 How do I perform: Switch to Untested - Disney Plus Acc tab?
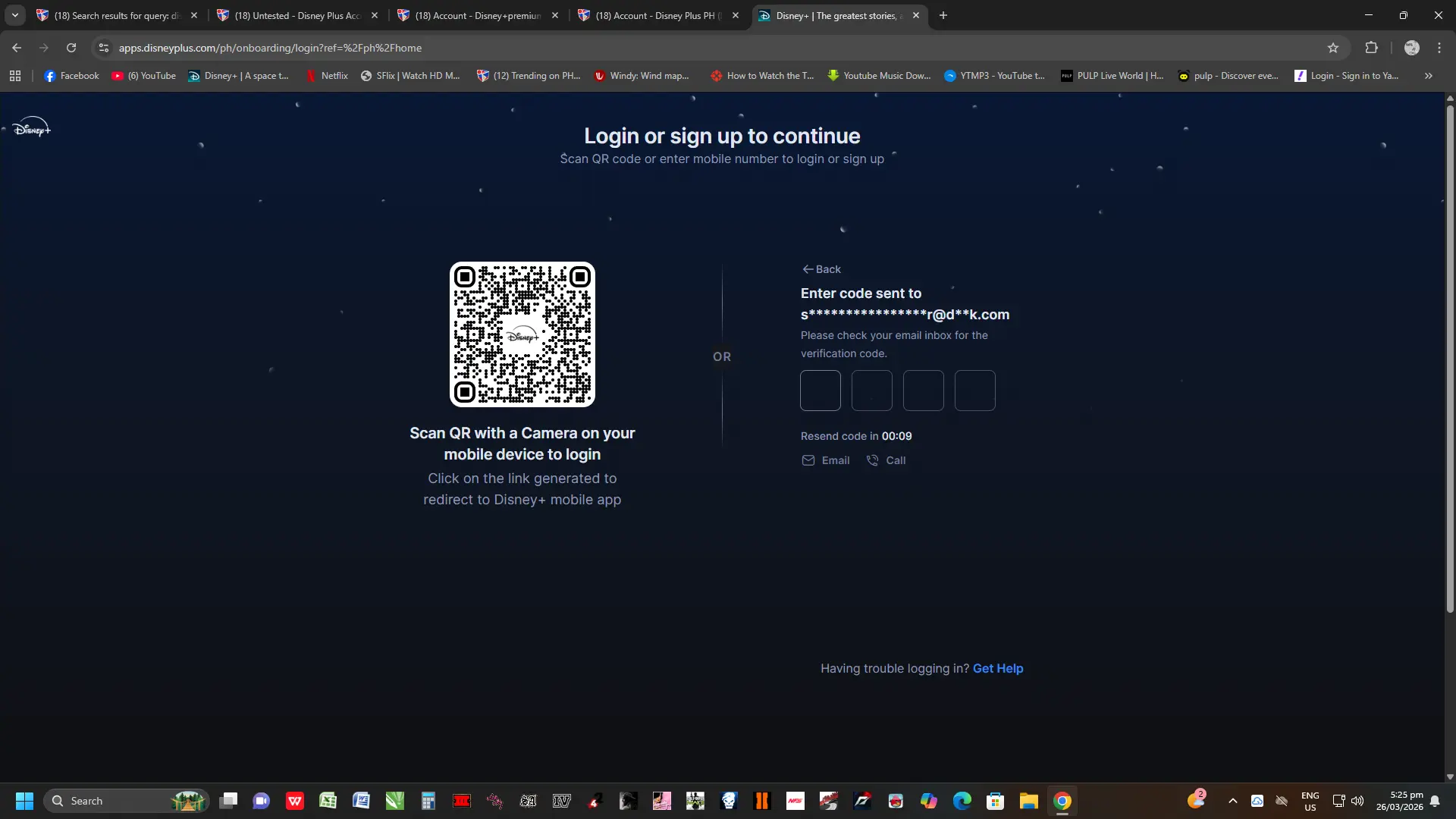[x=298, y=15]
